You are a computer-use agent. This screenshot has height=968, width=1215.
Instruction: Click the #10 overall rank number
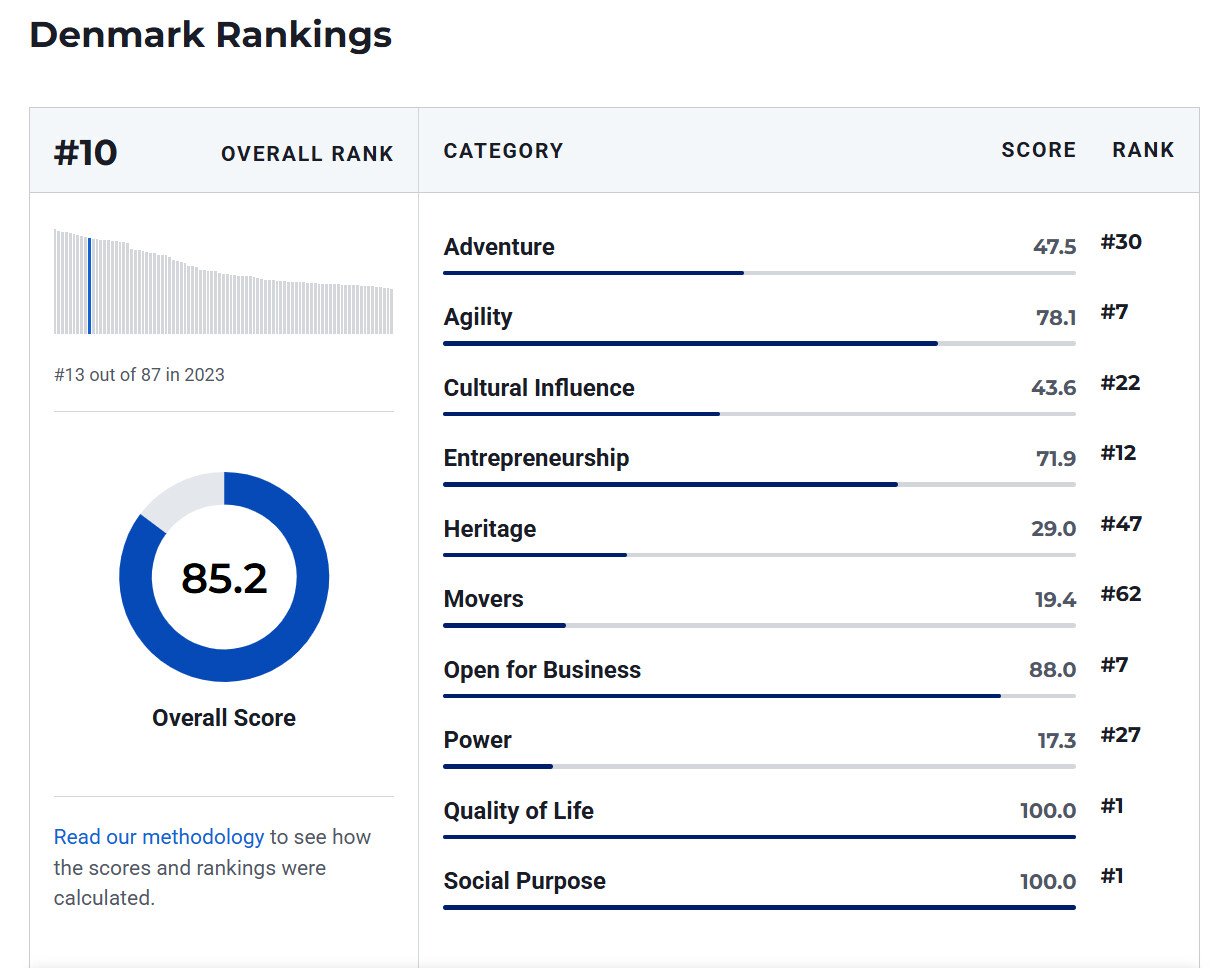[x=85, y=153]
